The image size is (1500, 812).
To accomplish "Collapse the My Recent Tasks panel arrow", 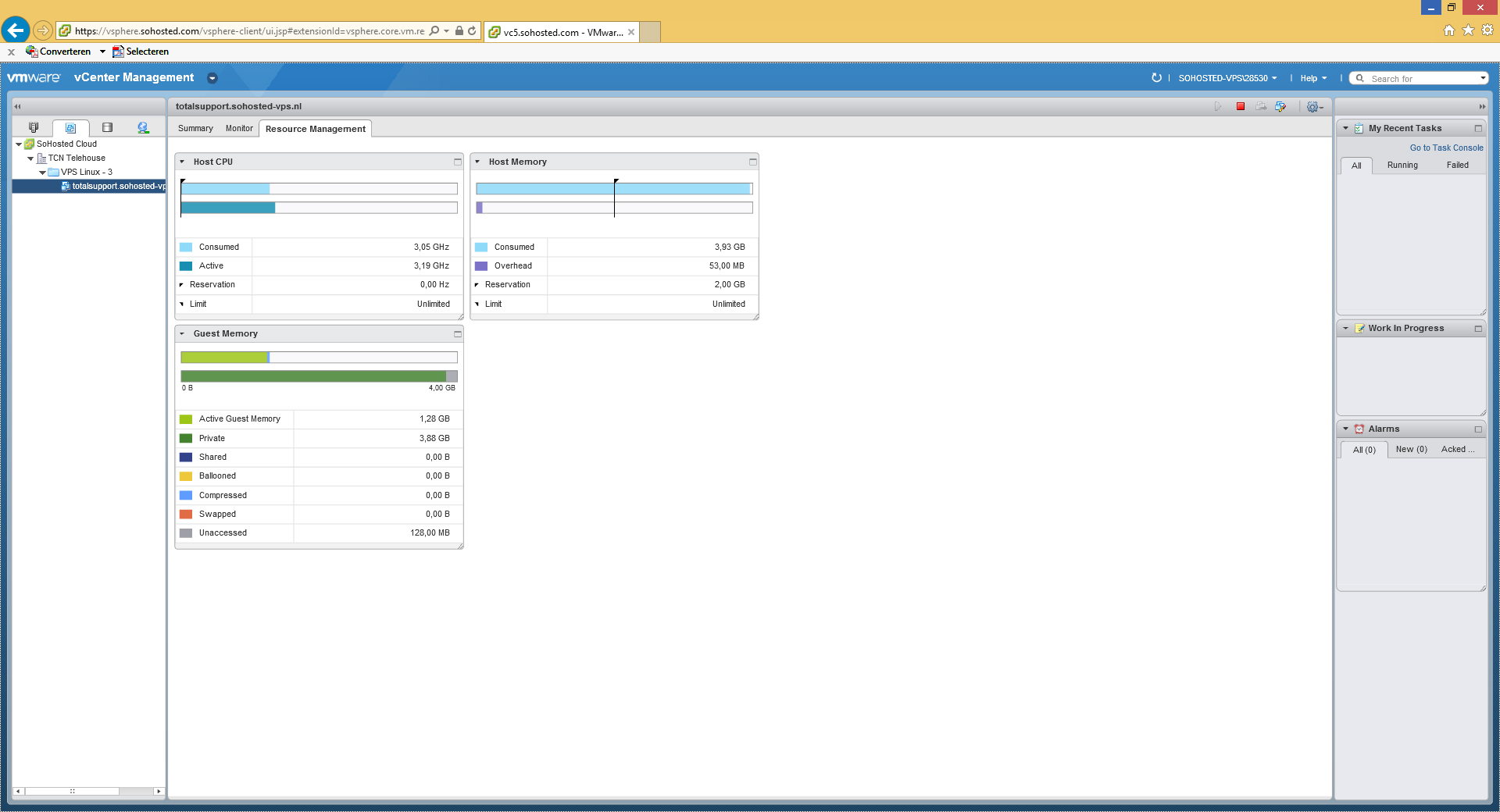I will (1345, 128).
